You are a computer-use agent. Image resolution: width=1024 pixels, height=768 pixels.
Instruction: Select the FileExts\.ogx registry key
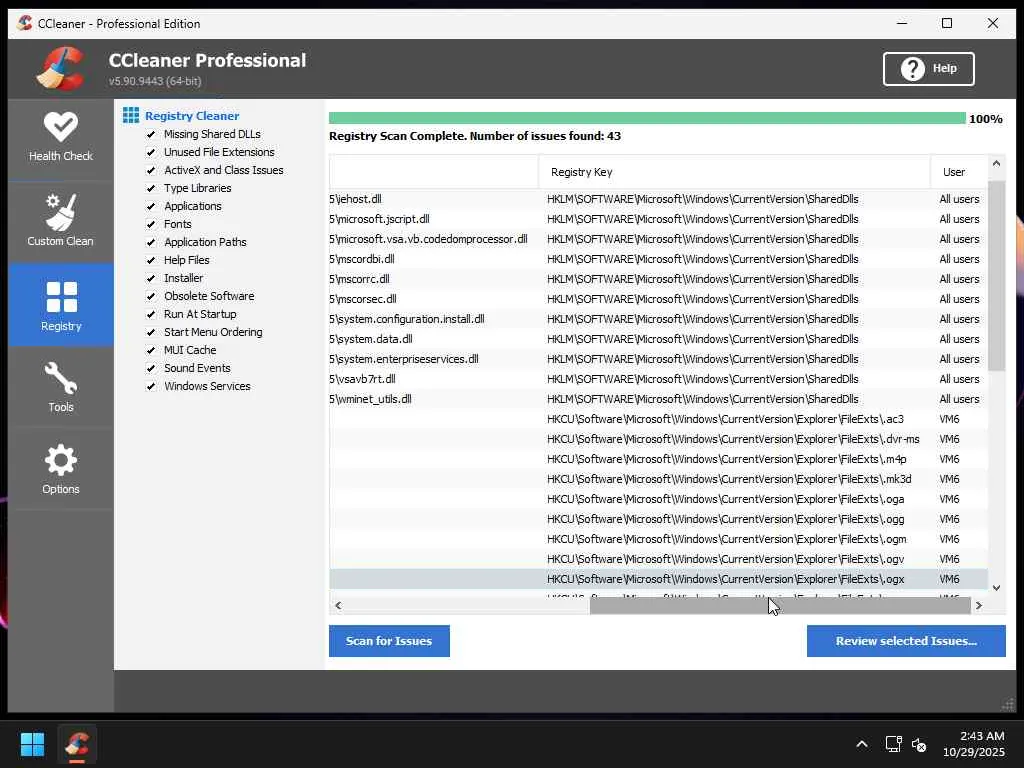tap(658, 579)
